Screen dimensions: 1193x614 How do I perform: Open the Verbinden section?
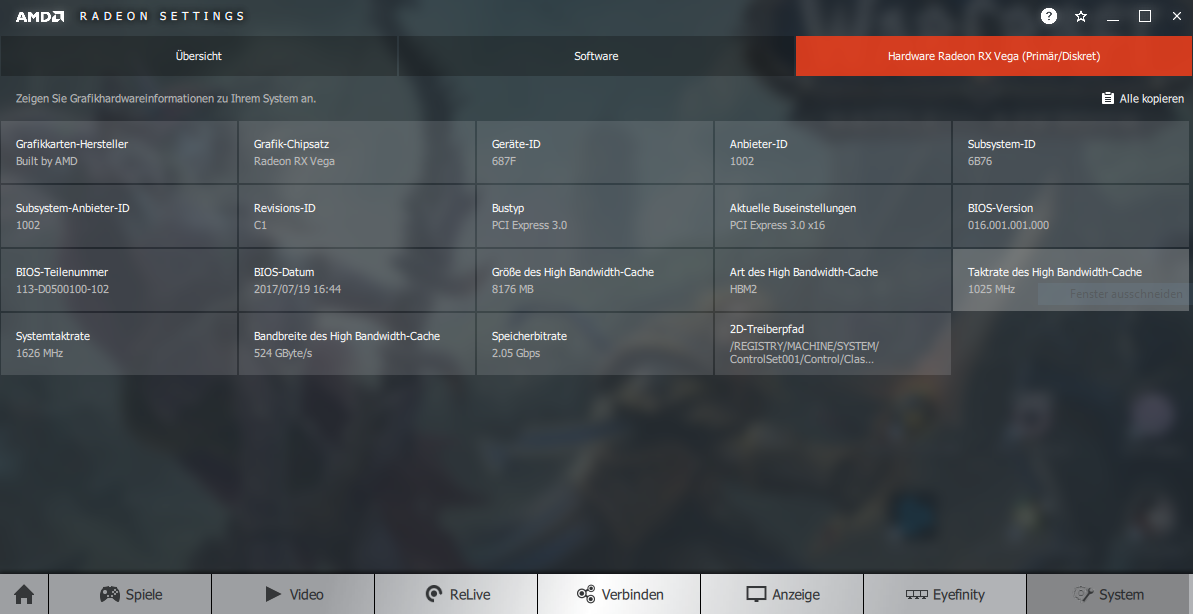(x=619, y=594)
